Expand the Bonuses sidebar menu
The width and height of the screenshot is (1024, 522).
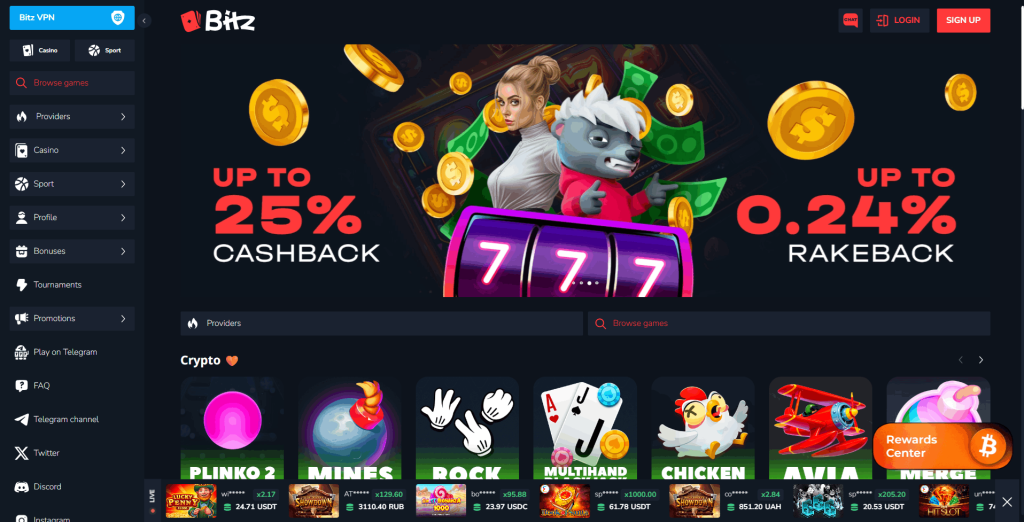(x=72, y=251)
